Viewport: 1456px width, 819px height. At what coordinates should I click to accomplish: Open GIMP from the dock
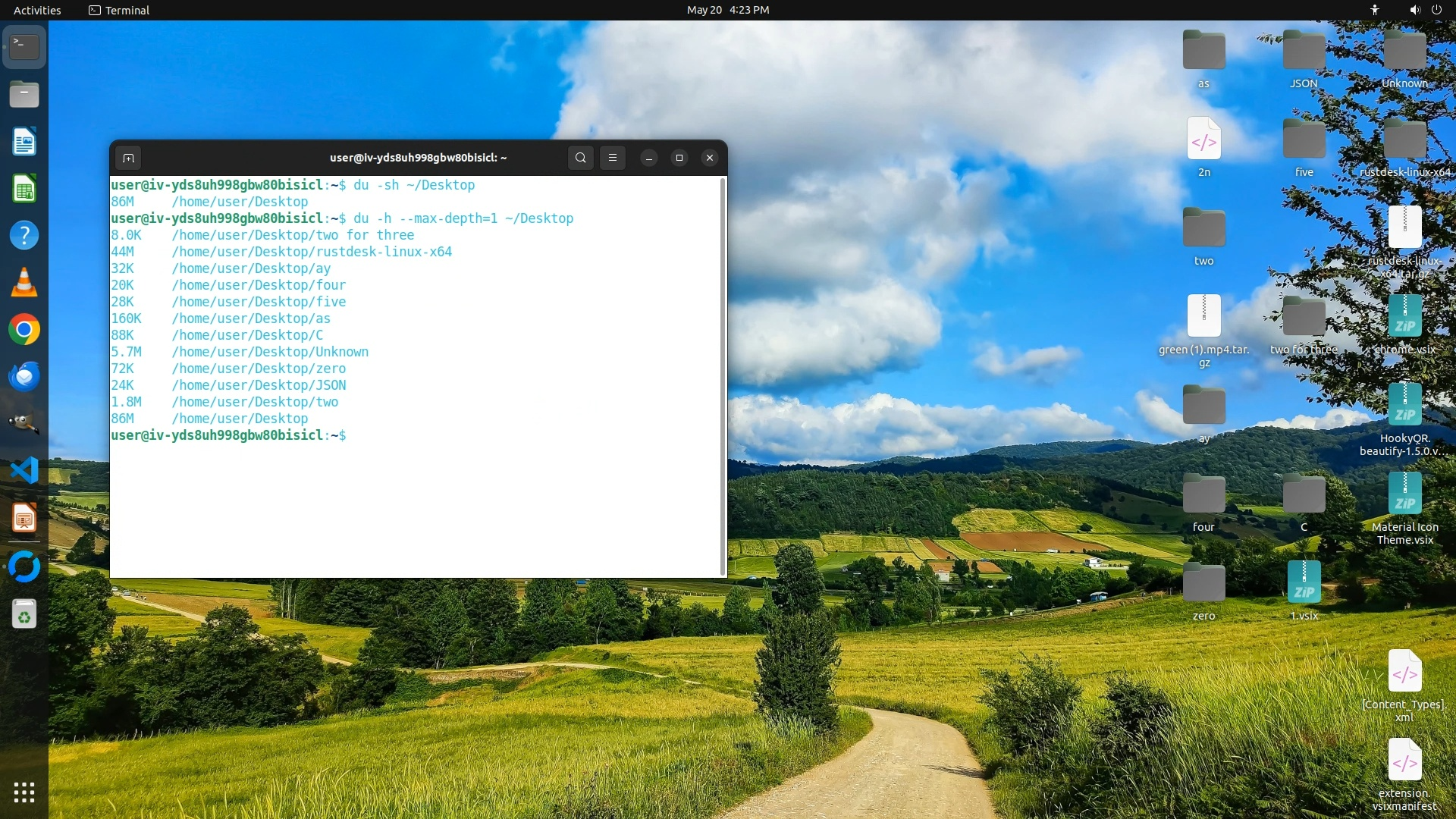[x=24, y=424]
